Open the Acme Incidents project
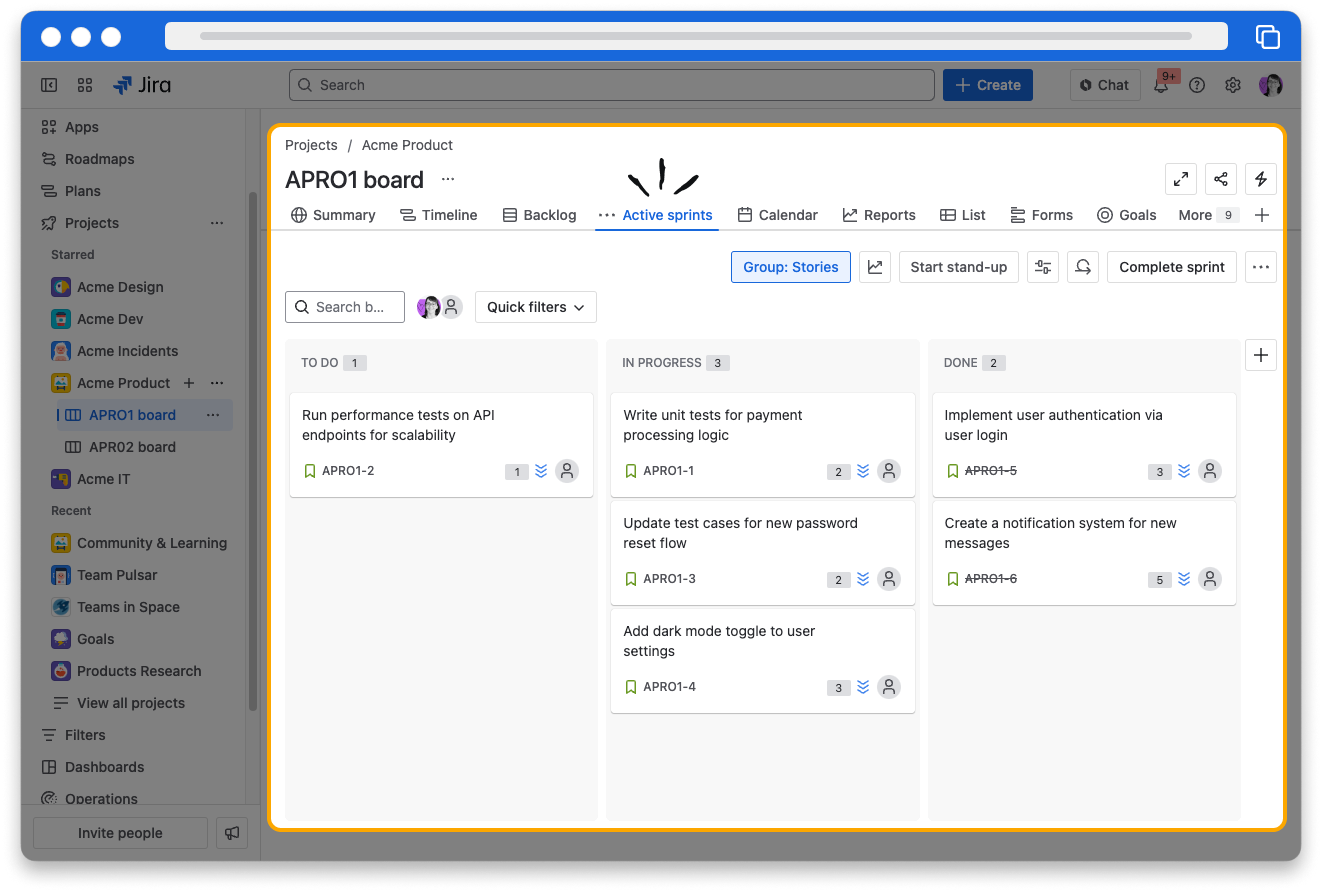 (127, 351)
